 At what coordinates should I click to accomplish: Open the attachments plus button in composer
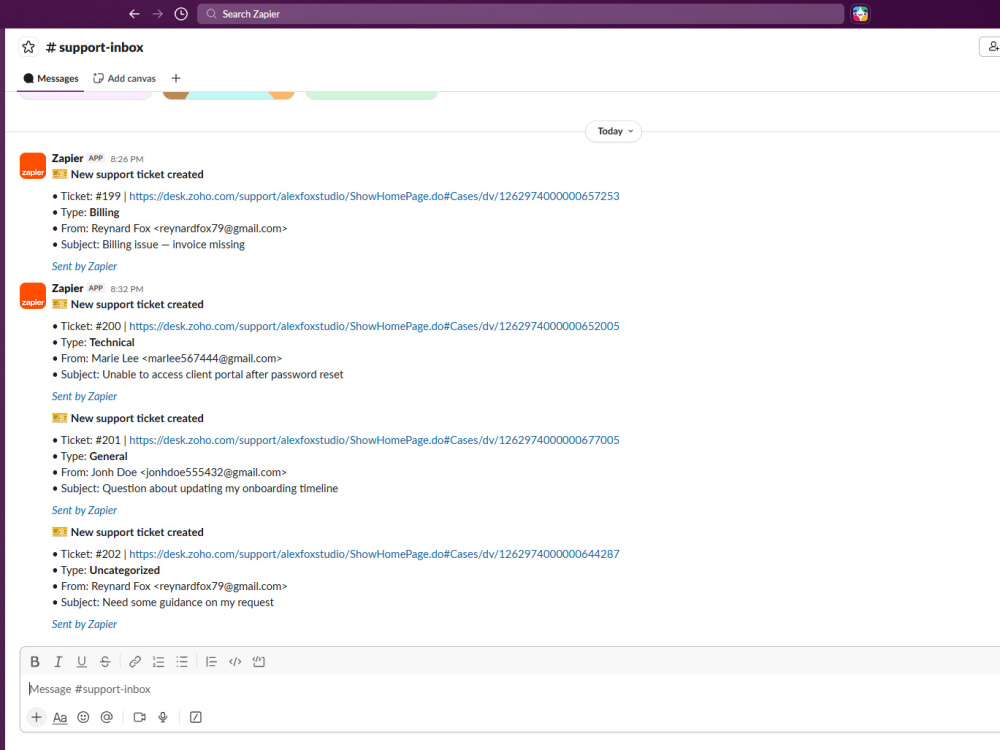point(36,717)
